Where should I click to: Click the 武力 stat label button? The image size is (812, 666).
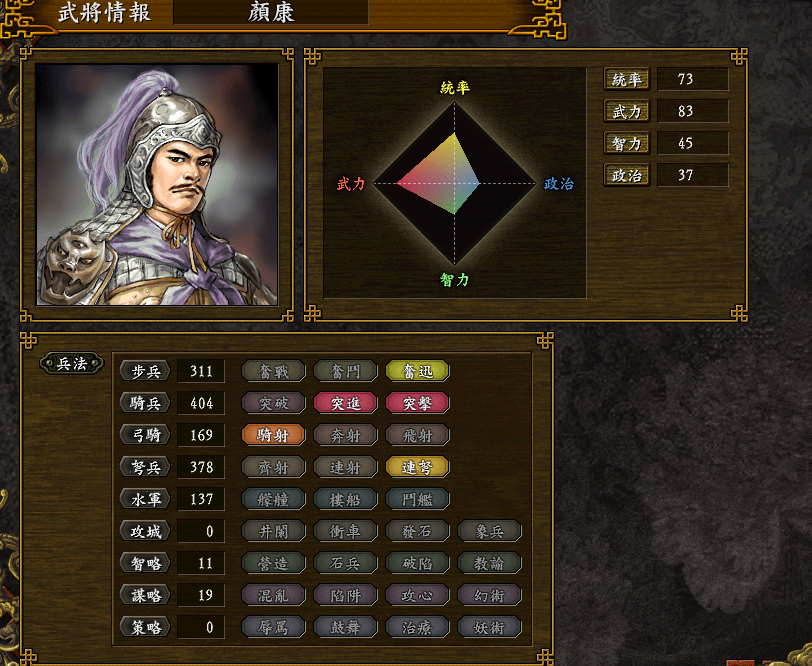(627, 111)
